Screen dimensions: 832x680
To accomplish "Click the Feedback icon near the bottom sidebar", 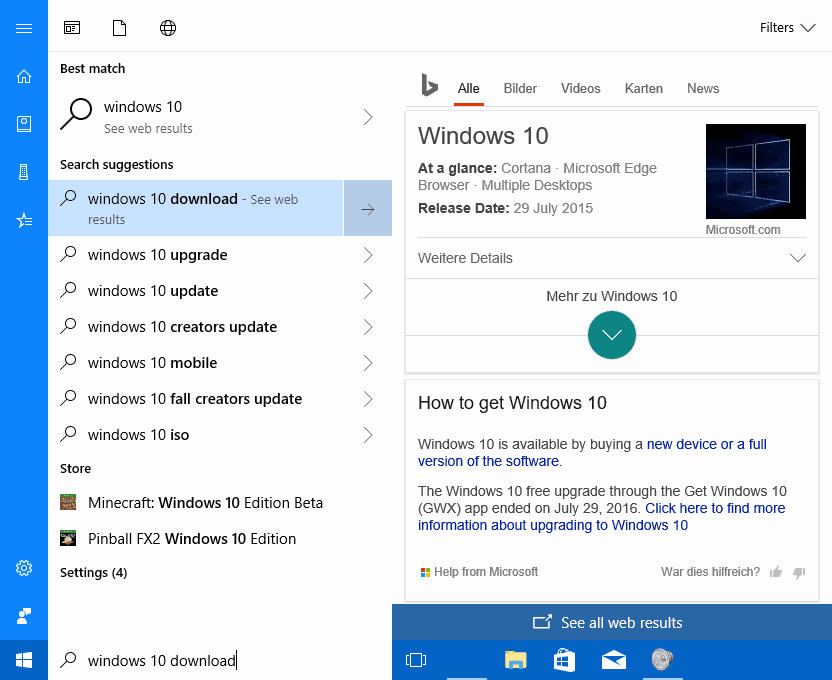I will pyautogui.click(x=24, y=616).
